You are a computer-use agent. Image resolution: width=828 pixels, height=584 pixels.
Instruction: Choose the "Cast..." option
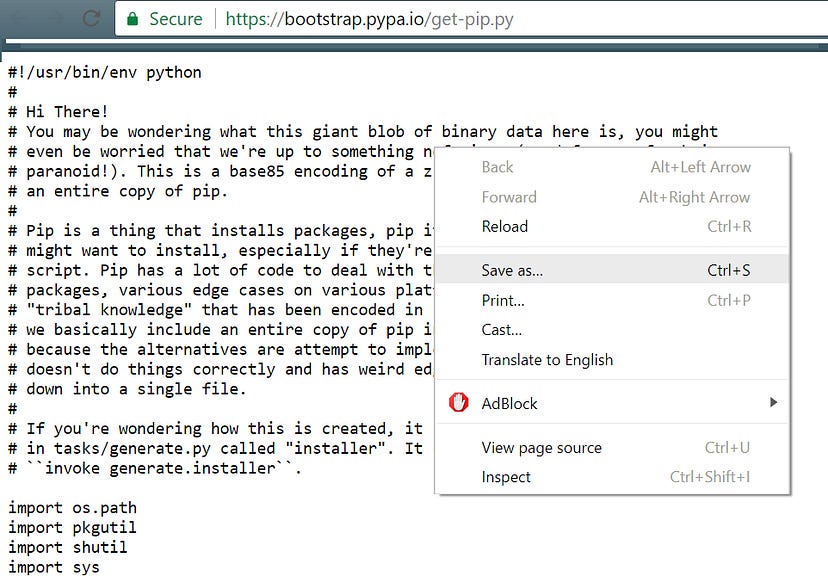500,329
